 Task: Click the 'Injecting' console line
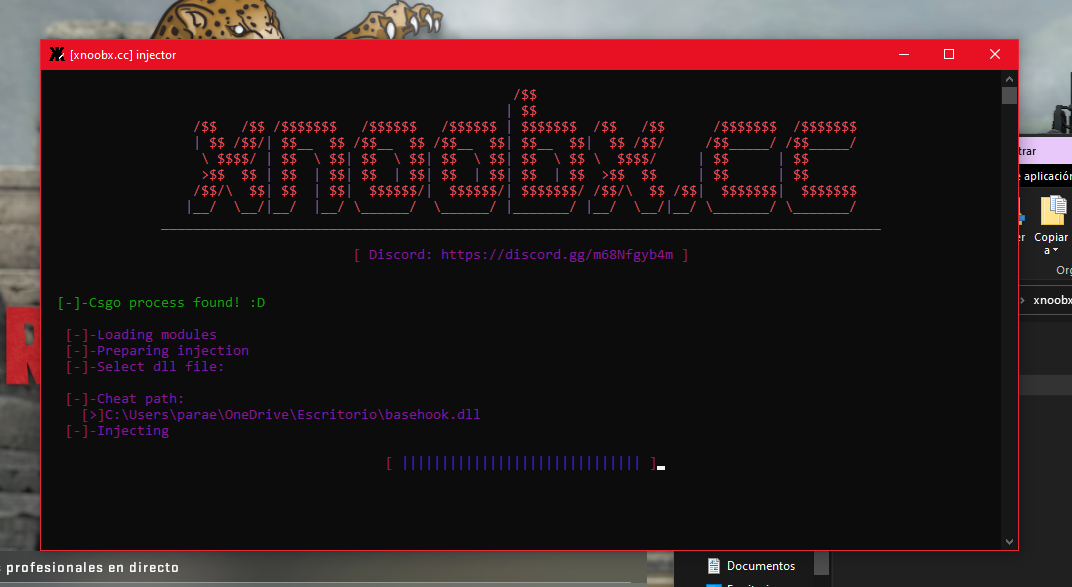pyautogui.click(x=117, y=431)
